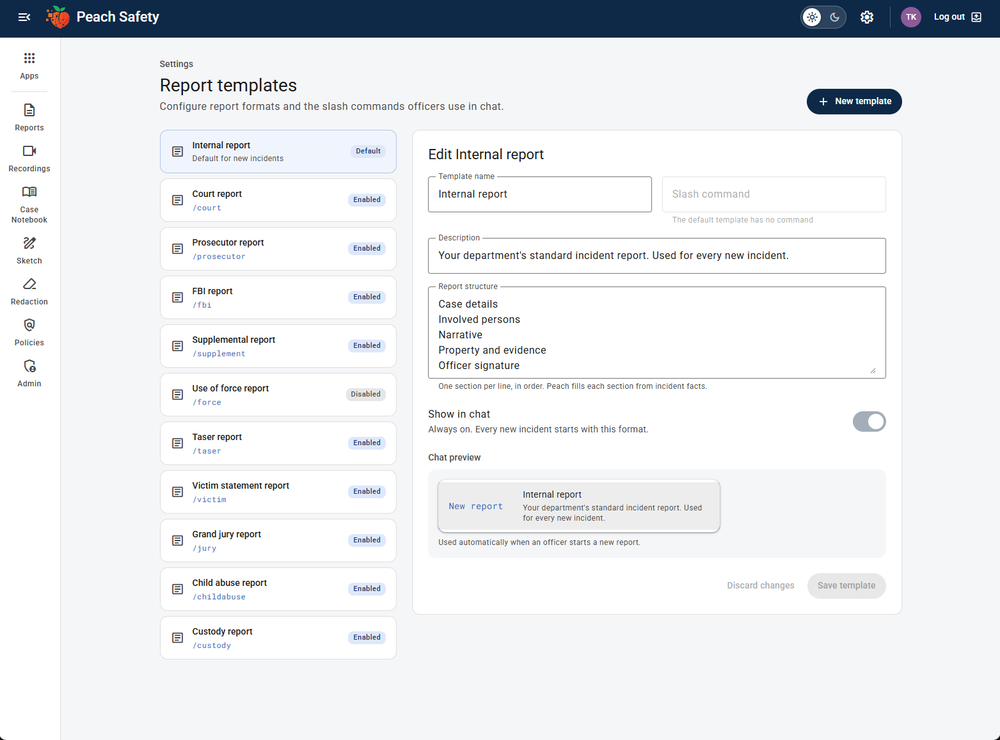Click the Default badge on Internal report
Viewport: 1000px width, 740px height.
click(x=368, y=151)
